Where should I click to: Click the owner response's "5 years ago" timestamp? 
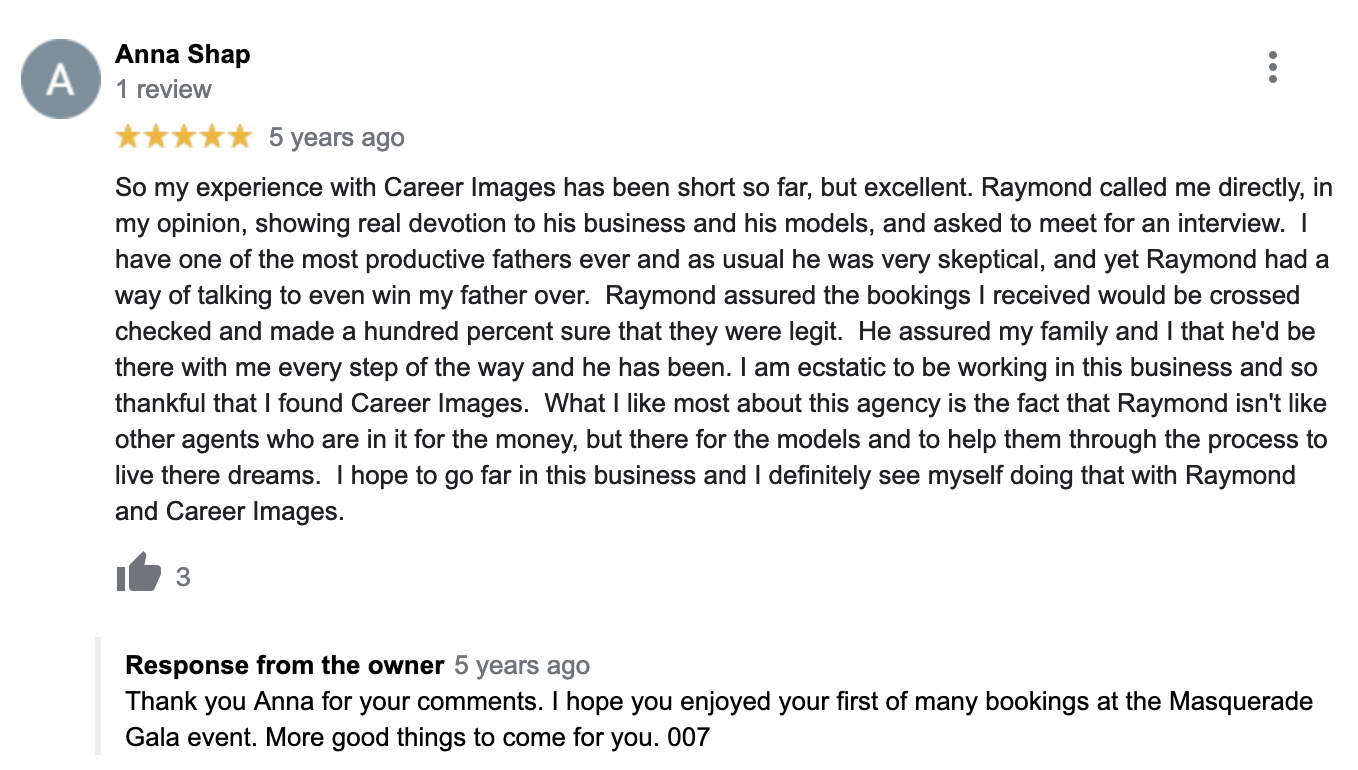point(521,666)
